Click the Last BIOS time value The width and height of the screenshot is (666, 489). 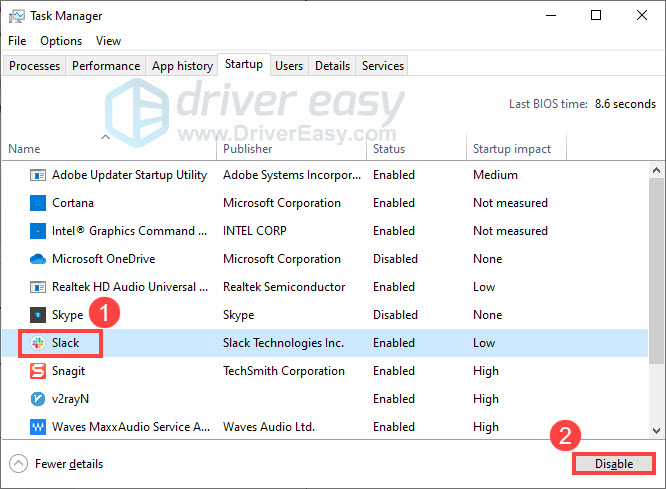click(625, 104)
